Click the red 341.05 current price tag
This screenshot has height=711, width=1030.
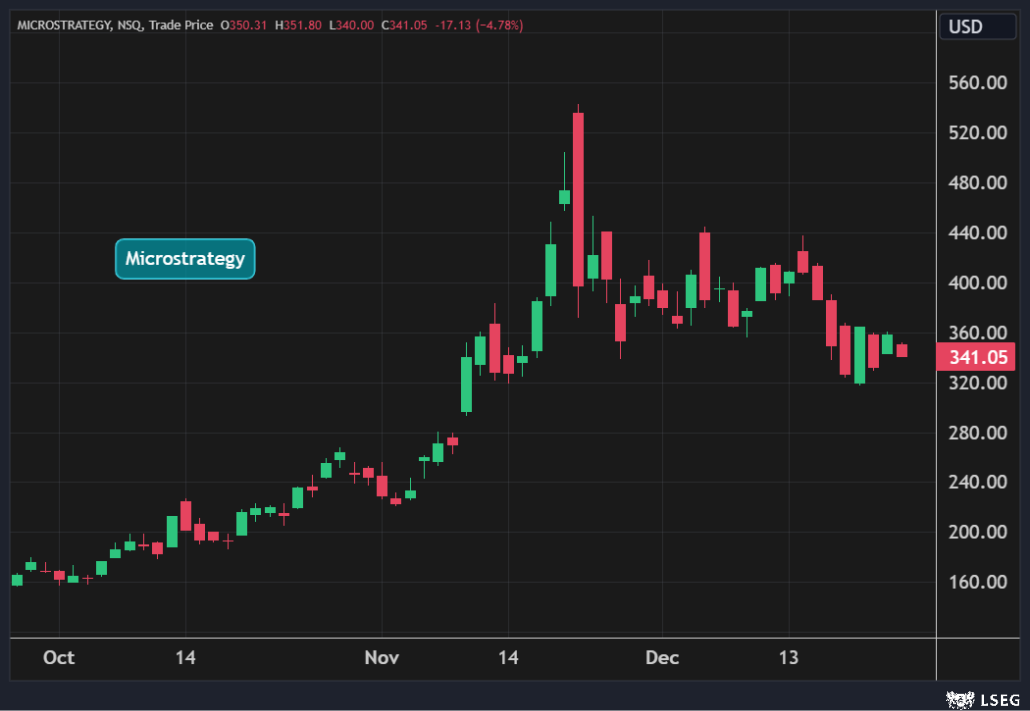click(974, 357)
